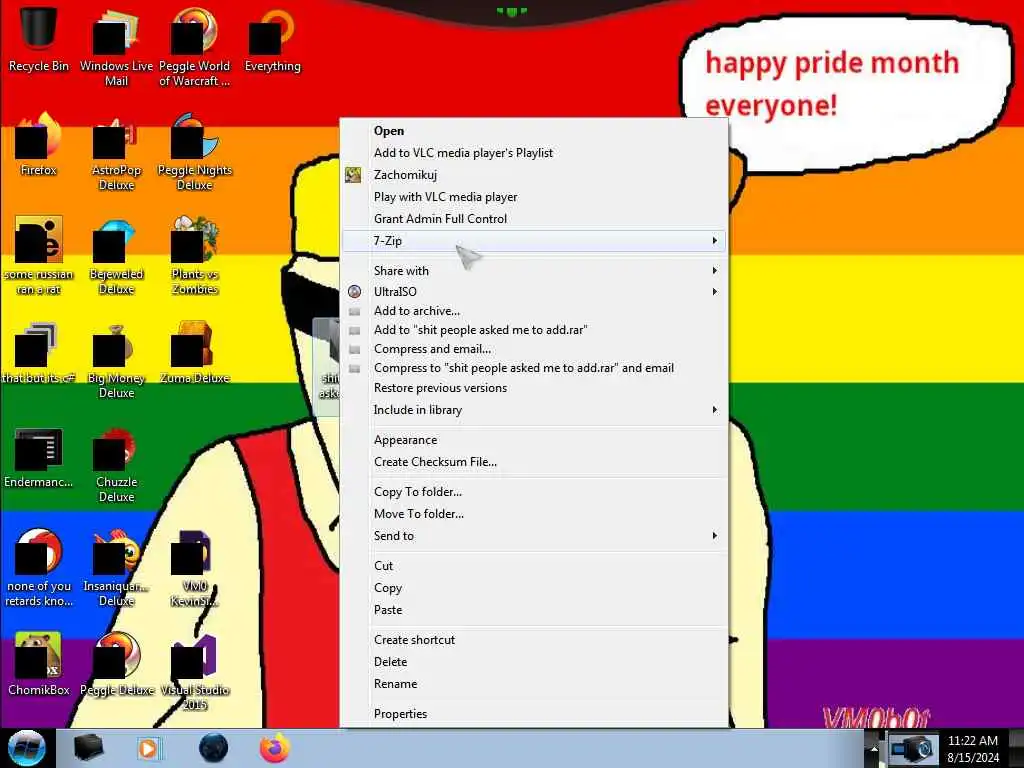Image resolution: width=1024 pixels, height=768 pixels.
Task: Choose Restore previous versions
Action: tap(534, 388)
